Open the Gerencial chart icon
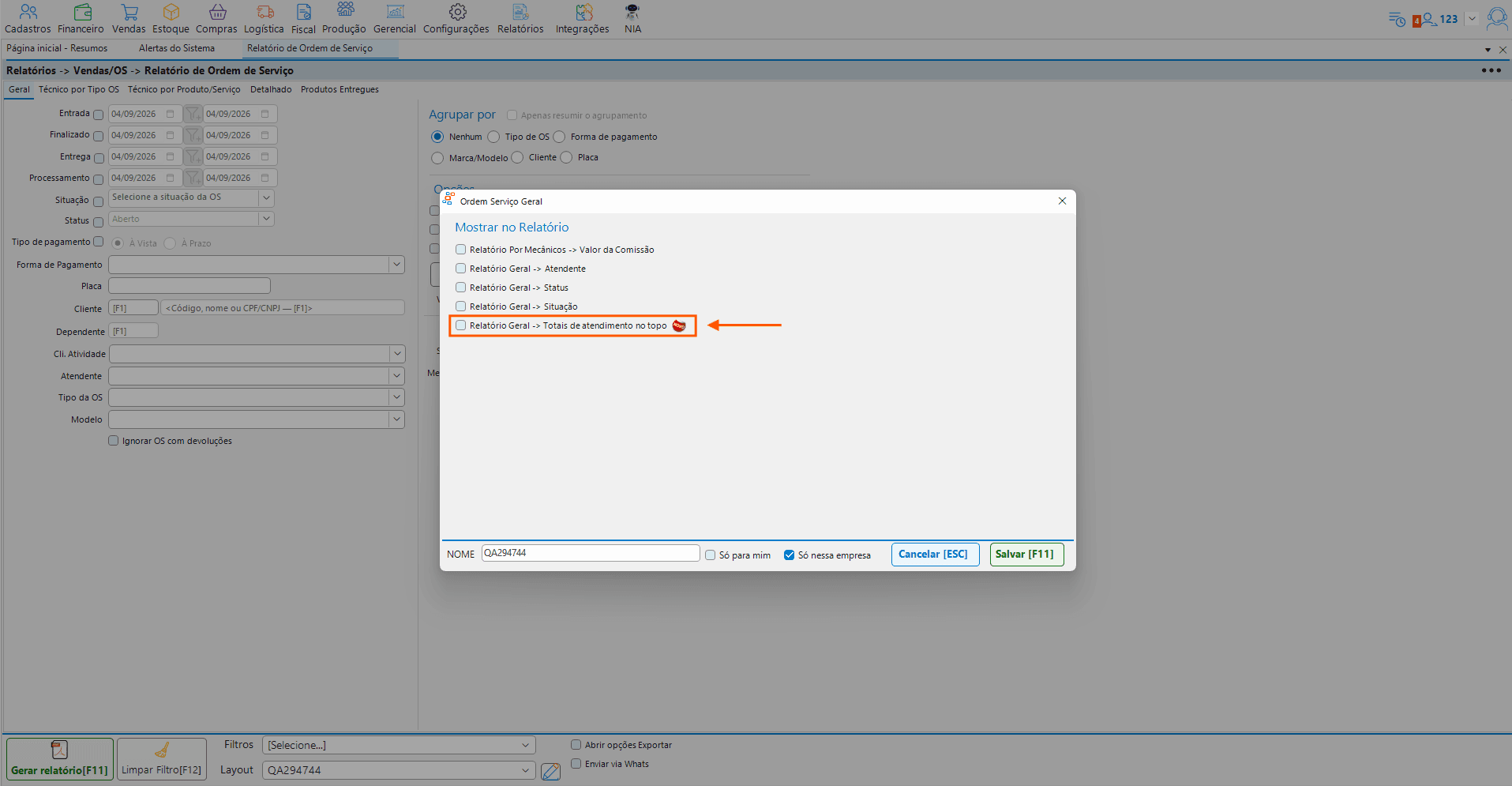 396,12
